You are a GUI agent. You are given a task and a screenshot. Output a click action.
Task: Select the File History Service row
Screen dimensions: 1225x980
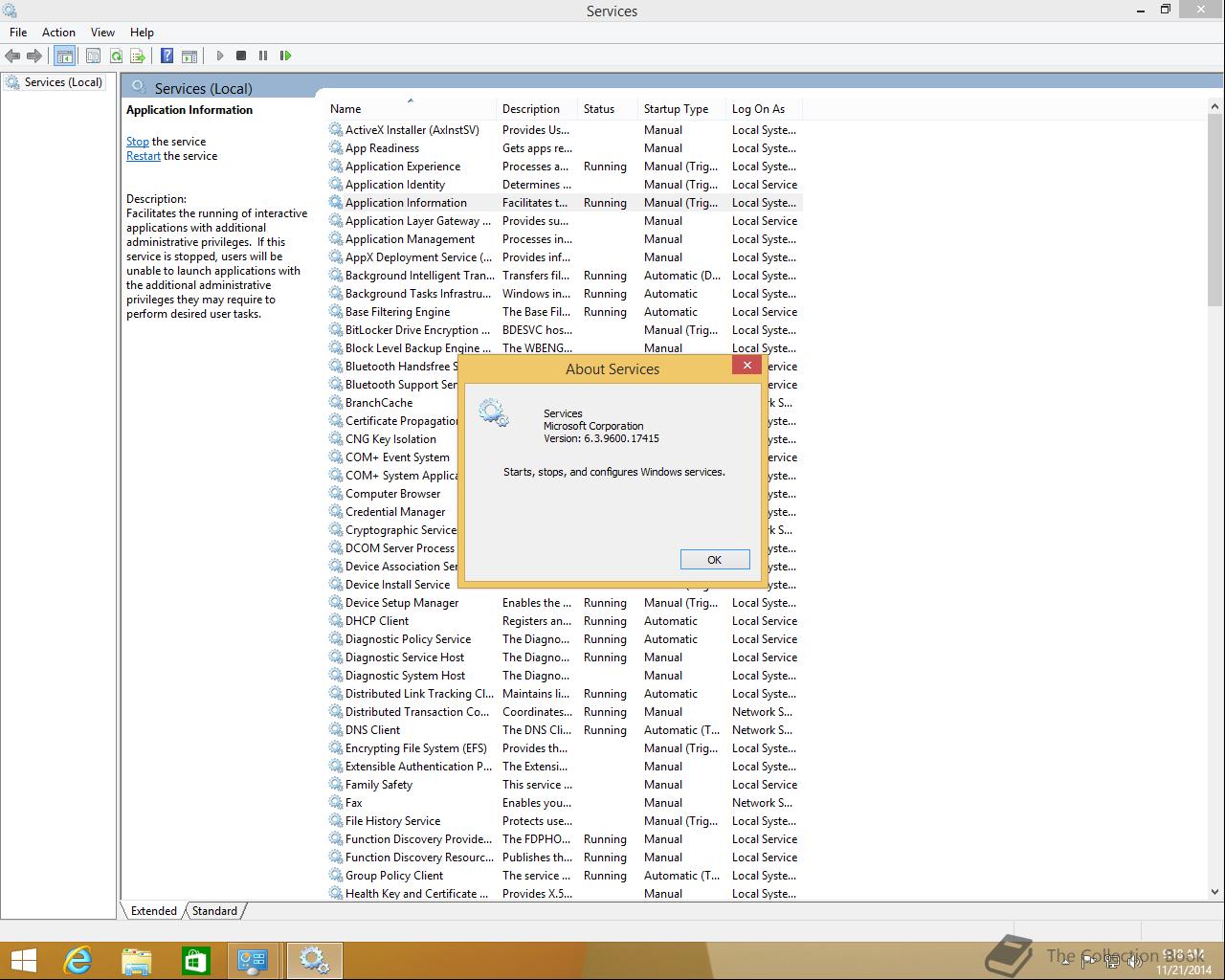tap(565, 821)
